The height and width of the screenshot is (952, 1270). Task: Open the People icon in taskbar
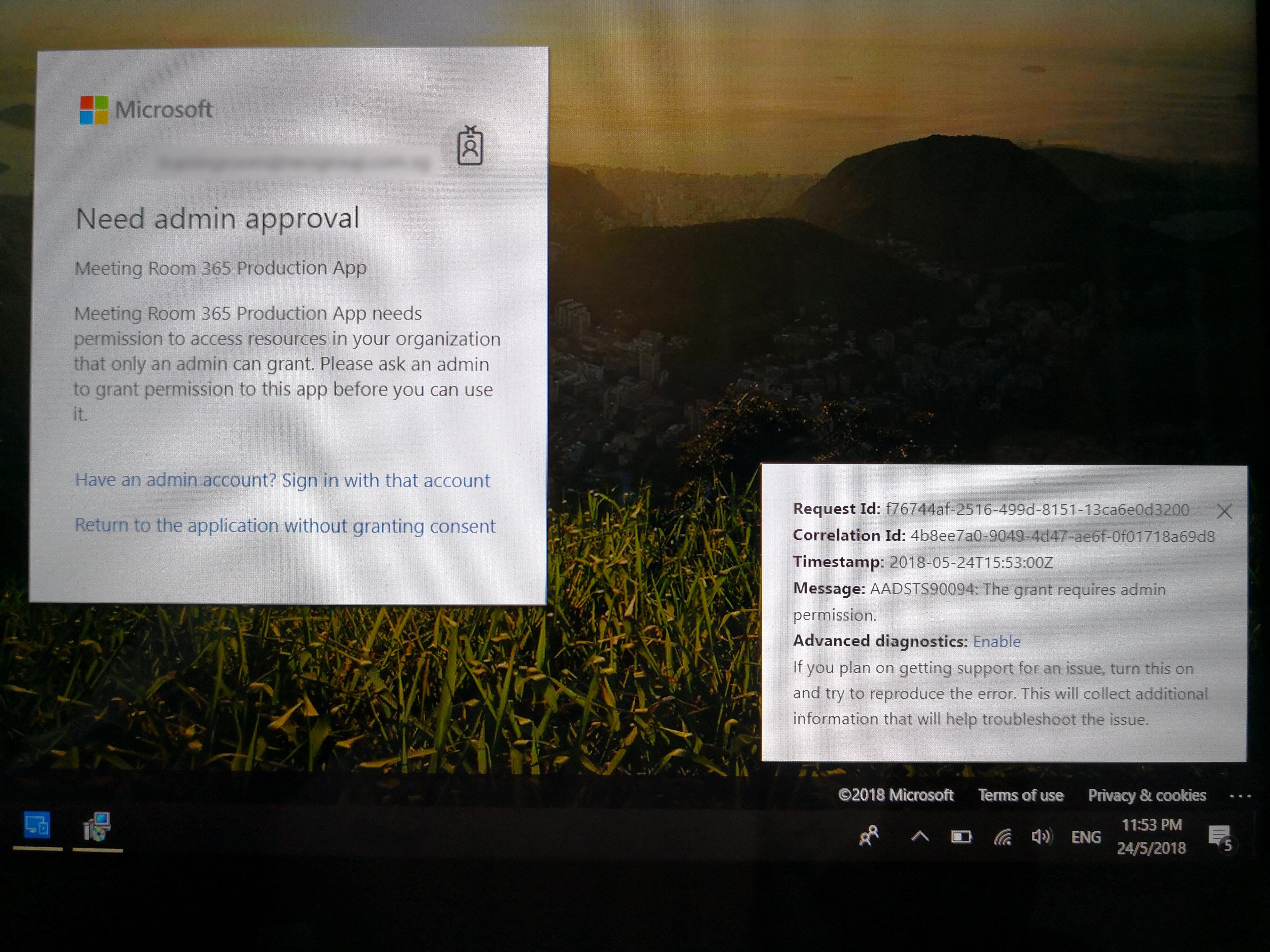(869, 837)
